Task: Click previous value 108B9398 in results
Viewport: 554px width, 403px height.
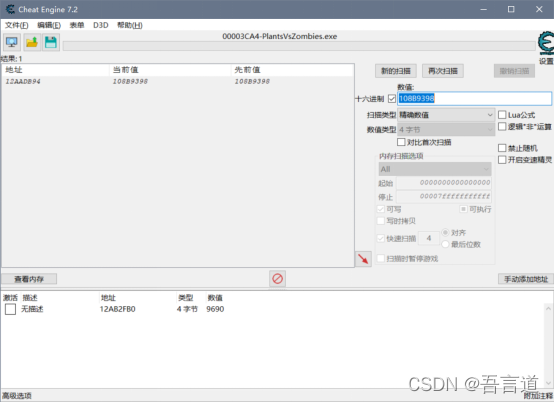Action: point(252,82)
